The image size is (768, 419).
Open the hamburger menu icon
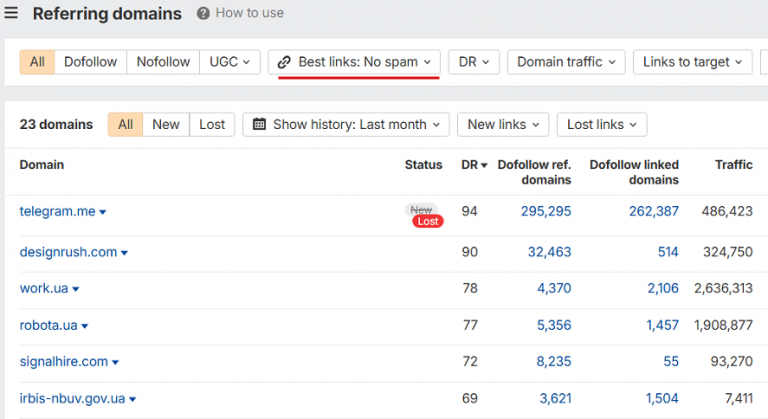point(11,13)
